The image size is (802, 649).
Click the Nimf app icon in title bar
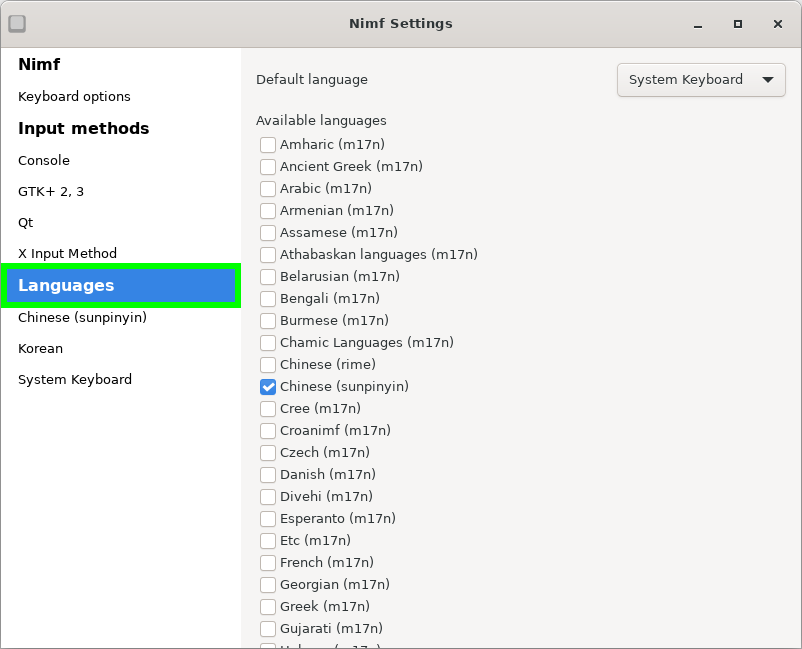click(17, 23)
